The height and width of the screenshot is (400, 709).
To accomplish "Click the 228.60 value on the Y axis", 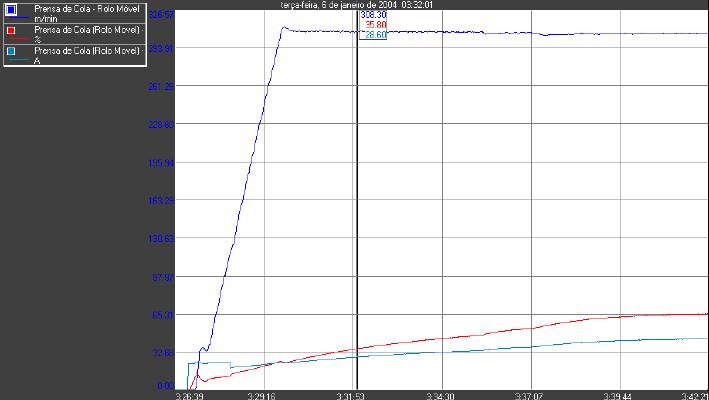I will coord(160,125).
